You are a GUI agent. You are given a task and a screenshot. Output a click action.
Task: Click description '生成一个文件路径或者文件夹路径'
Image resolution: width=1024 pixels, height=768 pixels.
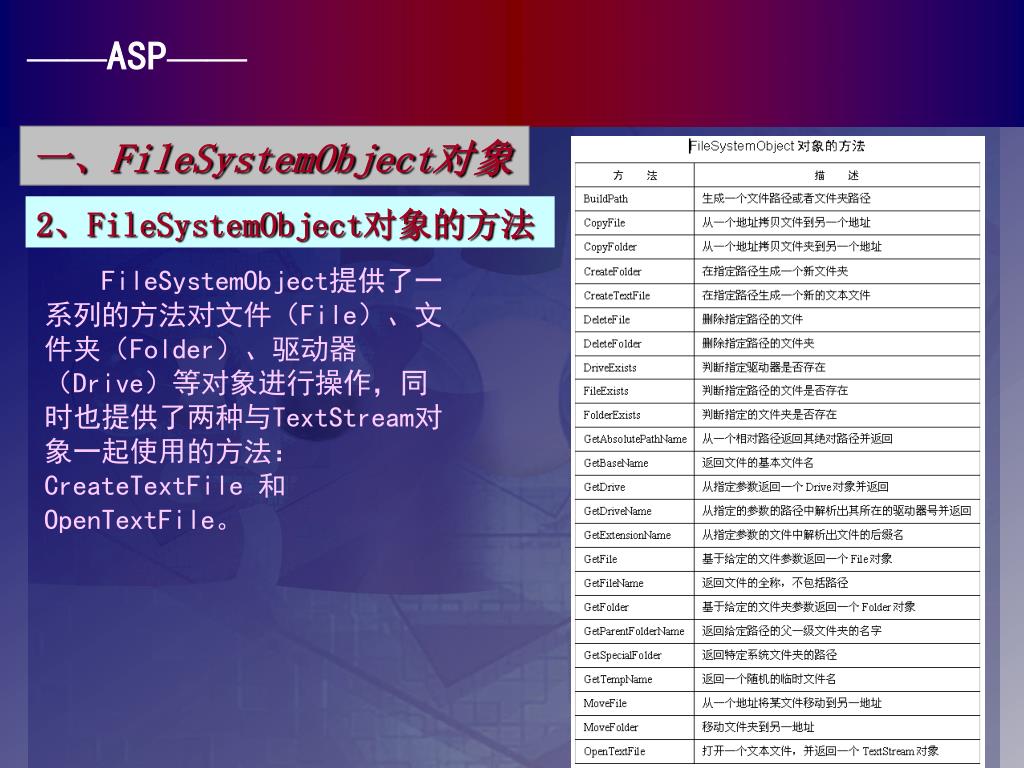786,199
